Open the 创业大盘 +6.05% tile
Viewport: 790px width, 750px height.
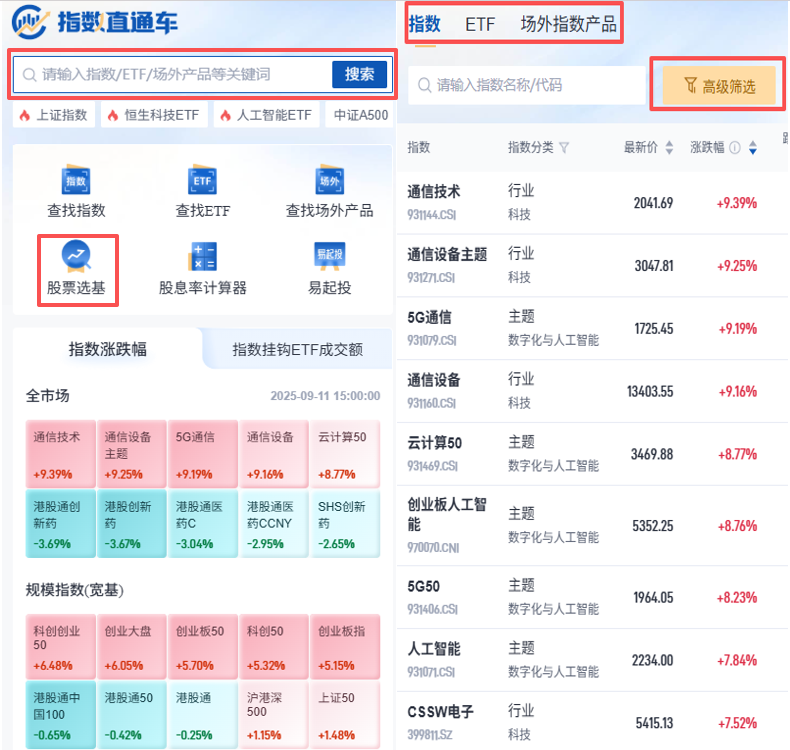pos(131,647)
